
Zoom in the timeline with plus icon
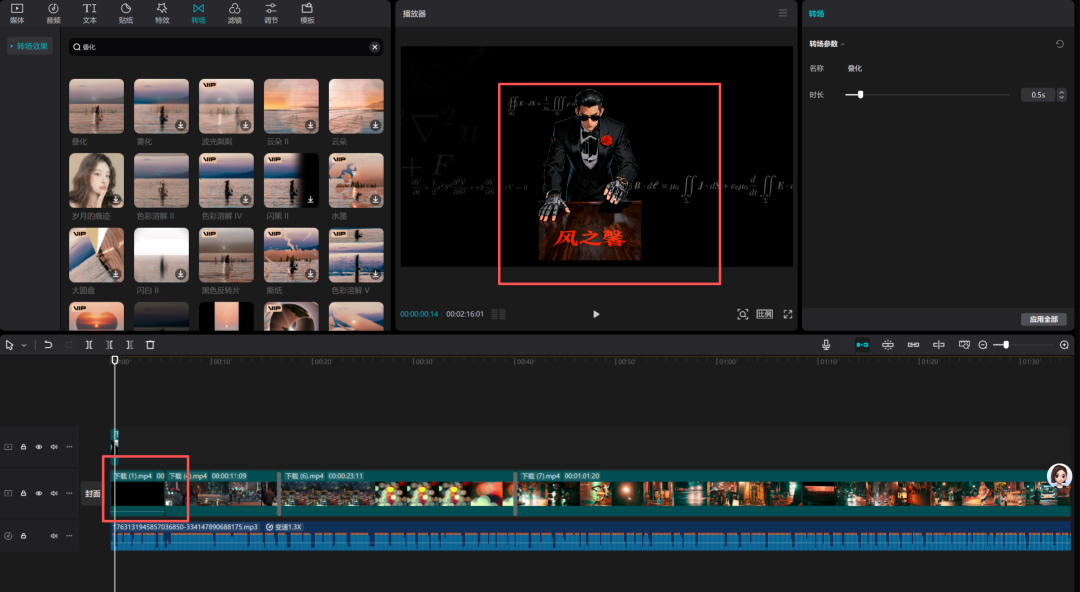(x=1064, y=344)
